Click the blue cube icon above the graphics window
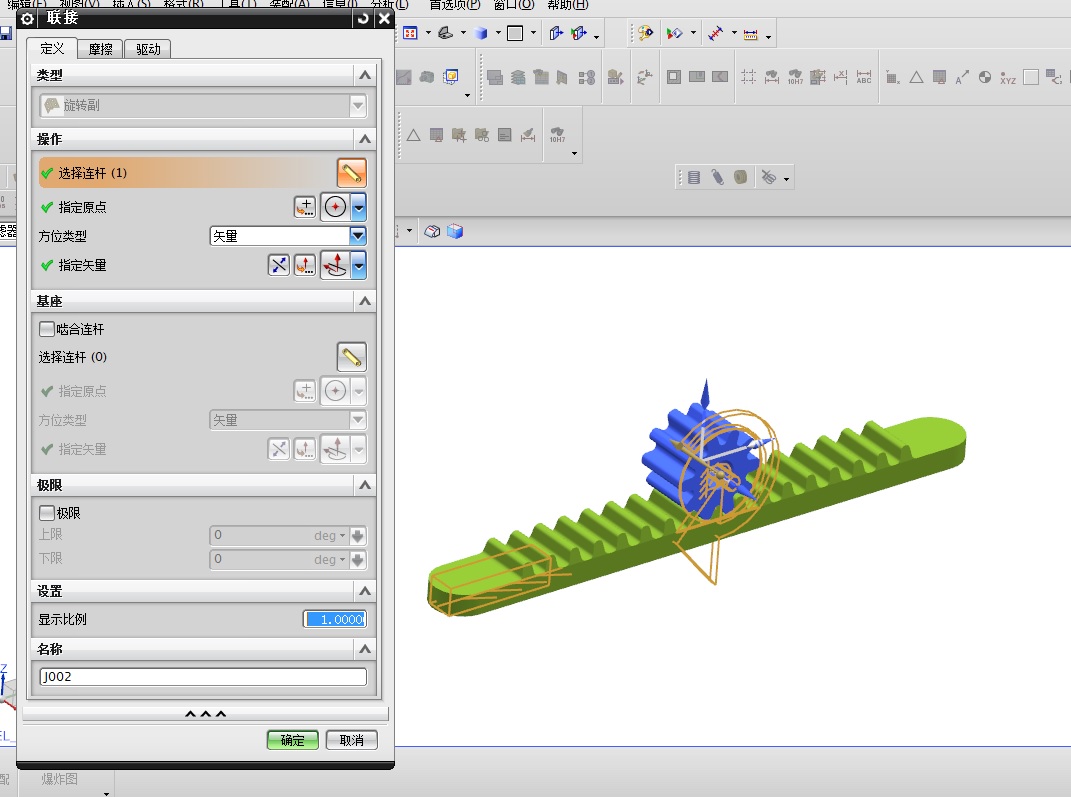1071x797 pixels. pos(455,232)
